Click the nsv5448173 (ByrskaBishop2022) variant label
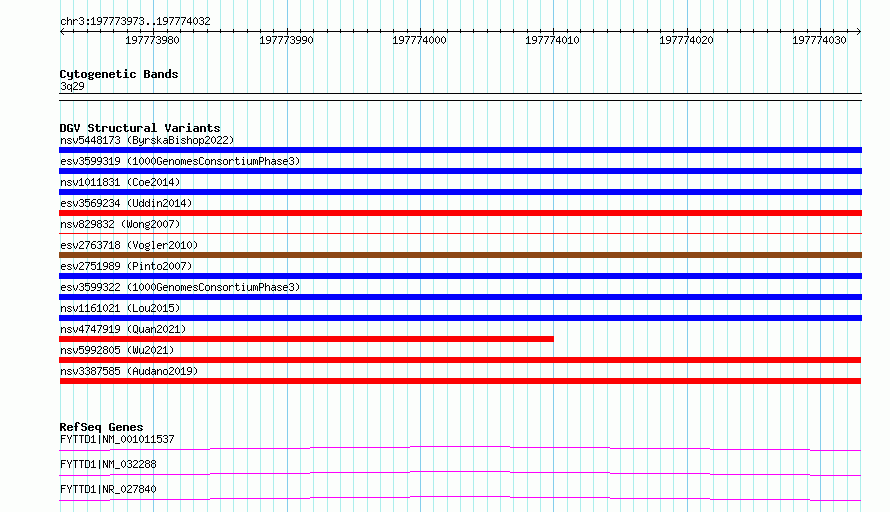Screen dimensions: 890x512 pyautogui.click(x=147, y=140)
